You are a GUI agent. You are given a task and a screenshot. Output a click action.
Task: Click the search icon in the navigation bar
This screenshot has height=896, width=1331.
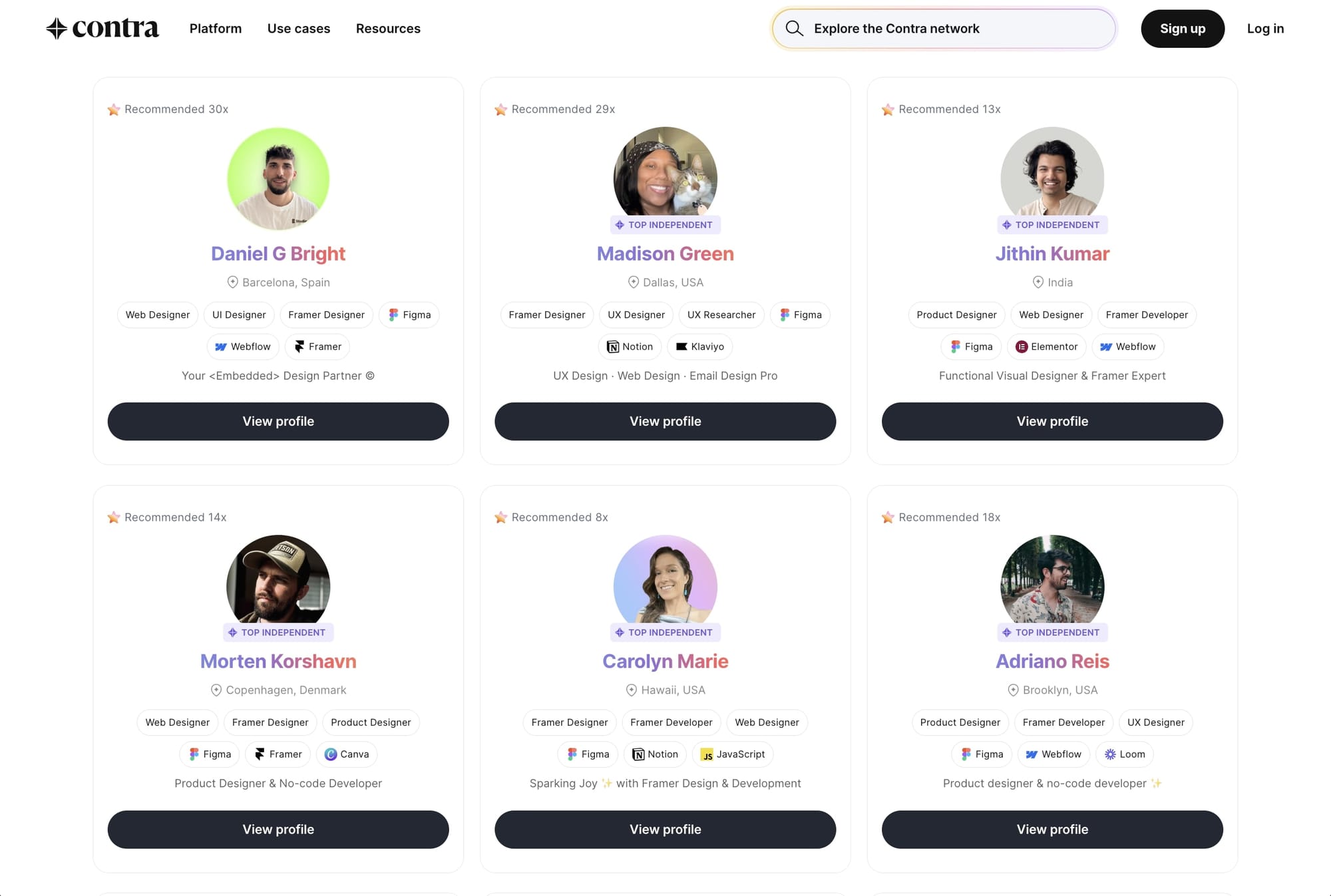795,28
